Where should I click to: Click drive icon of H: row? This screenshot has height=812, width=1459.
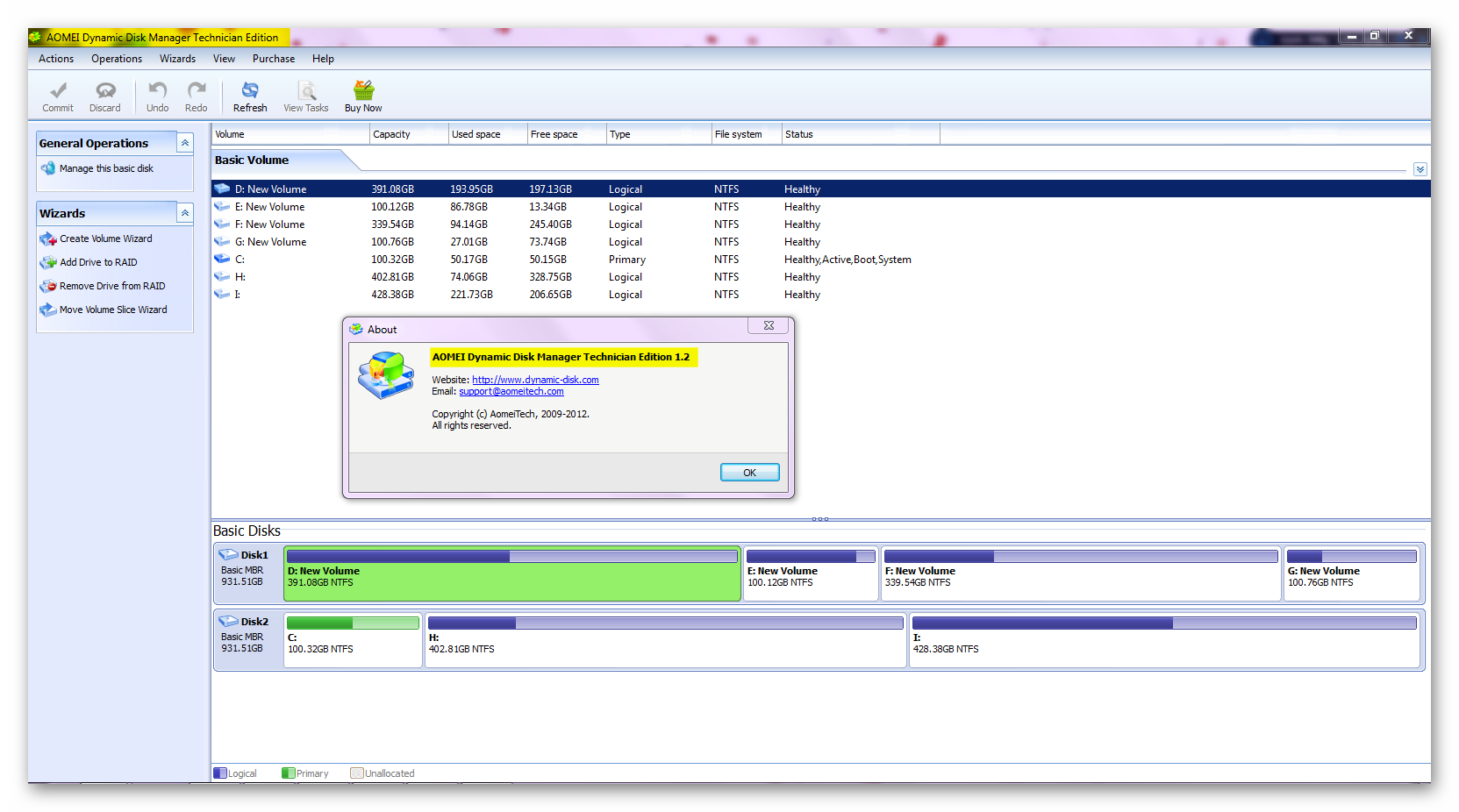pyautogui.click(x=223, y=277)
